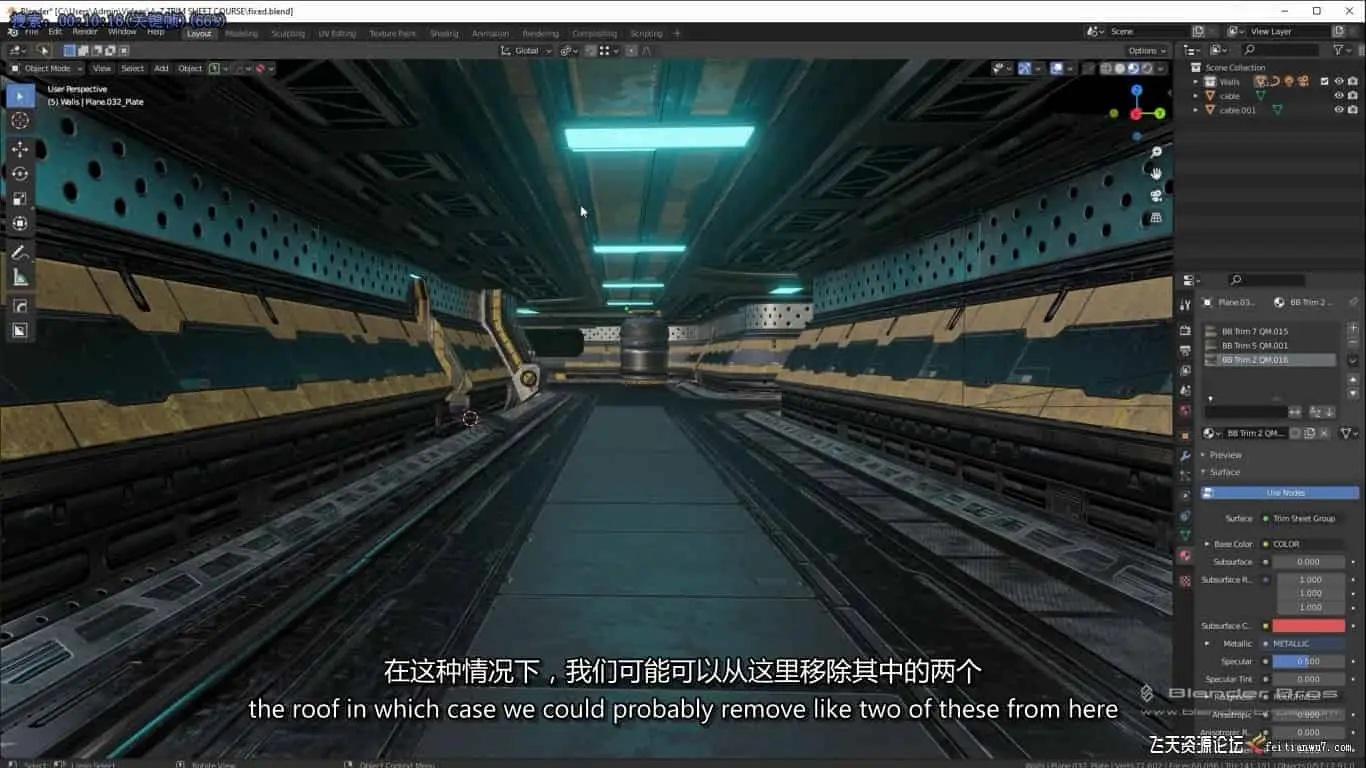Expand the cable.001 tree row
Screen dimensions: 1366x768
tap(1195, 110)
